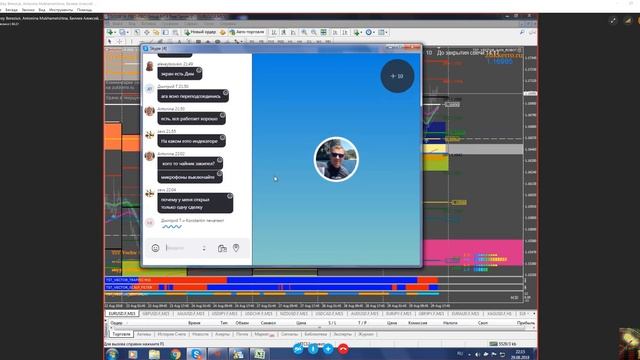This screenshot has width=640, height=360.
Task: Click the Прибыль column header in terminal
Action: 526,323
